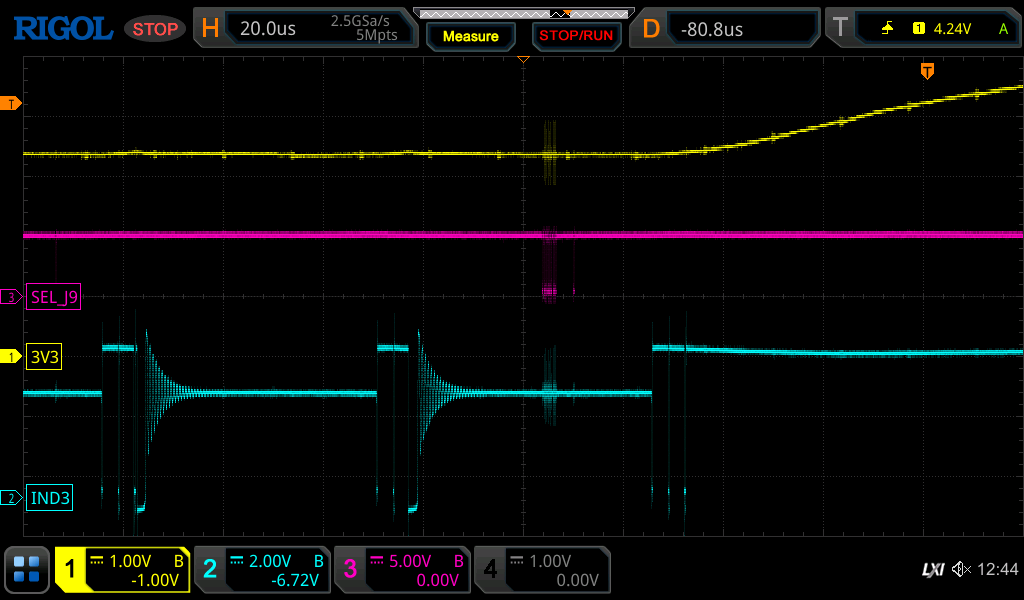Click the red STOP status indicator
Viewport: 1024px width, 600px height.
[155, 29]
